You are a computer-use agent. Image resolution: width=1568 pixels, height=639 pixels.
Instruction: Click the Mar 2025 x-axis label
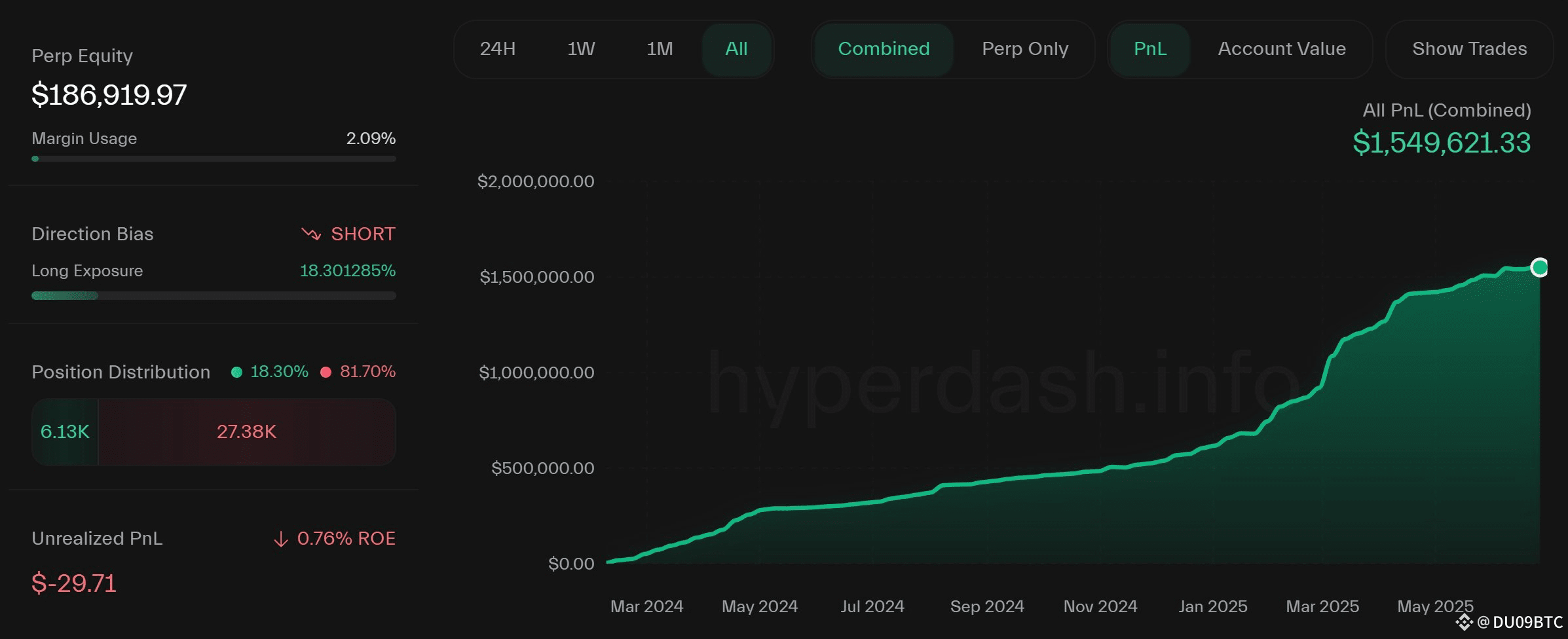pos(1322,606)
